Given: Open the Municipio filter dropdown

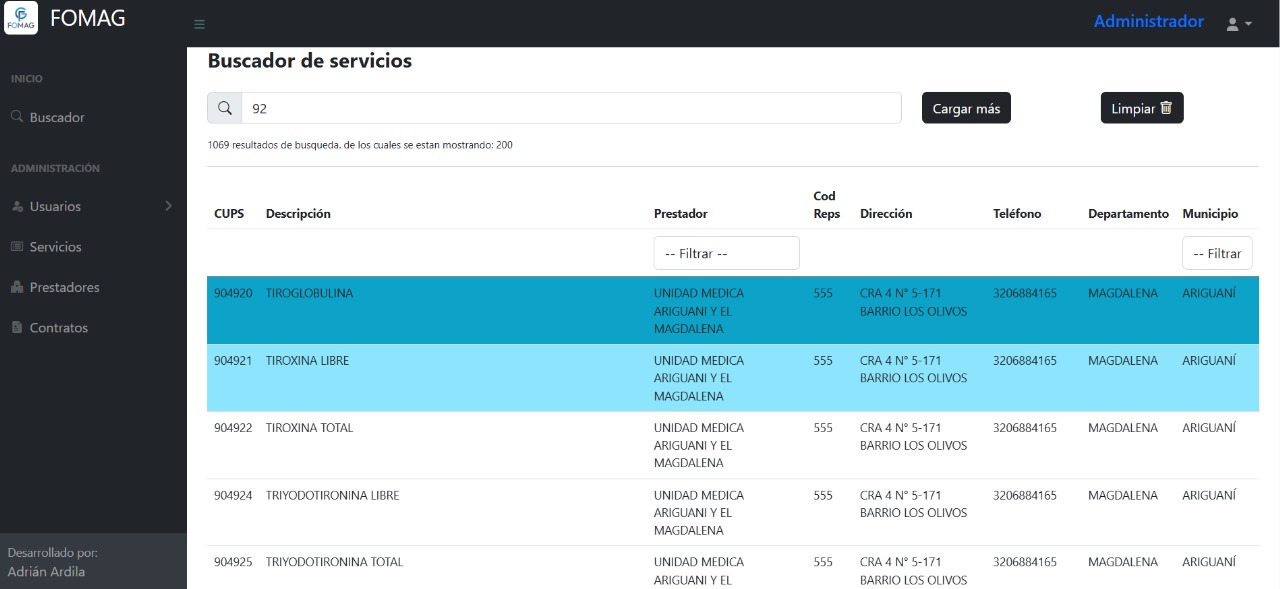Looking at the screenshot, I should click(x=1217, y=252).
